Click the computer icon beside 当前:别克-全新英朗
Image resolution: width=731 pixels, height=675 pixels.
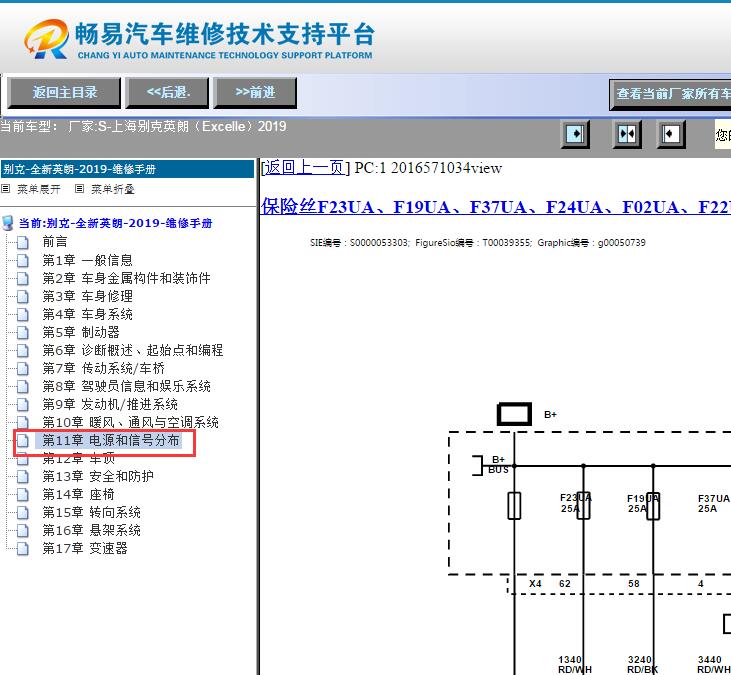(x=7, y=223)
